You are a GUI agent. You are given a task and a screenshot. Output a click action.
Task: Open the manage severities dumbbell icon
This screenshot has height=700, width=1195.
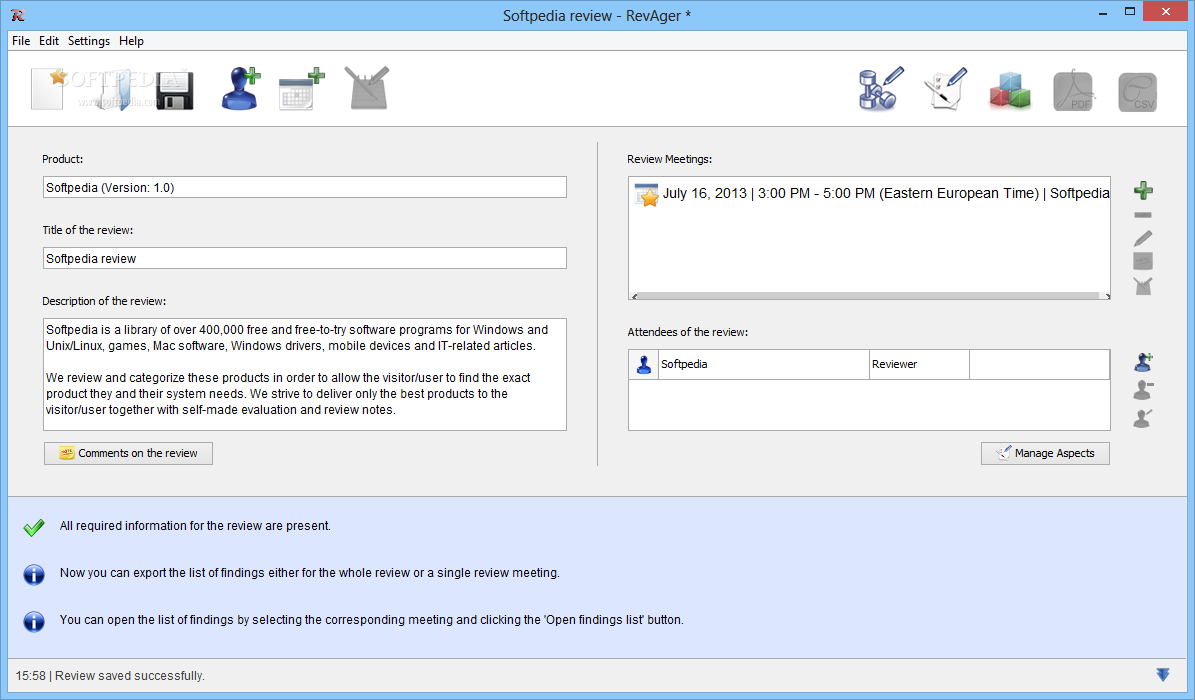pyautogui.click(x=881, y=88)
